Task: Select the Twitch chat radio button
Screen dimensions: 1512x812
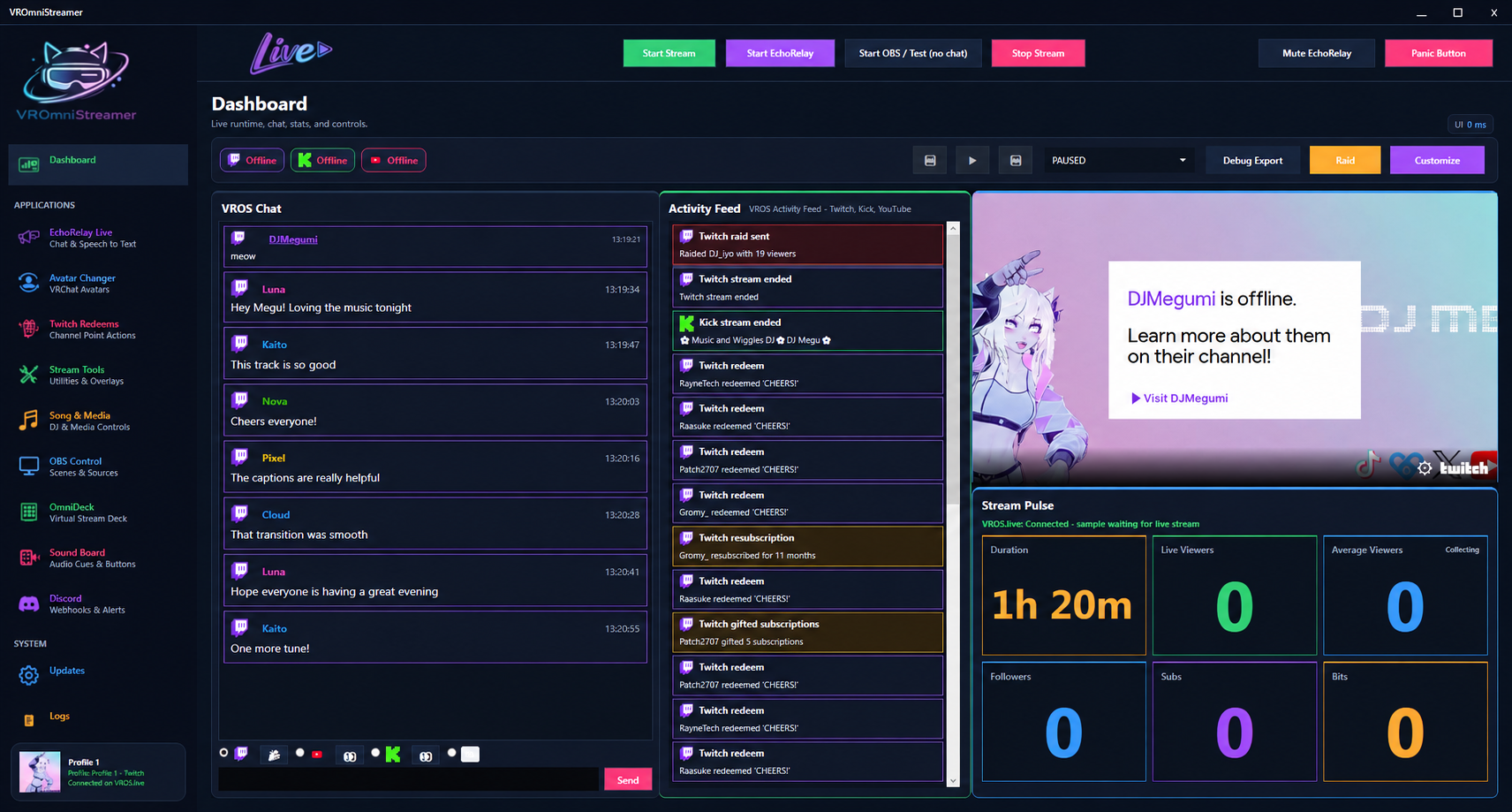Action: point(223,753)
